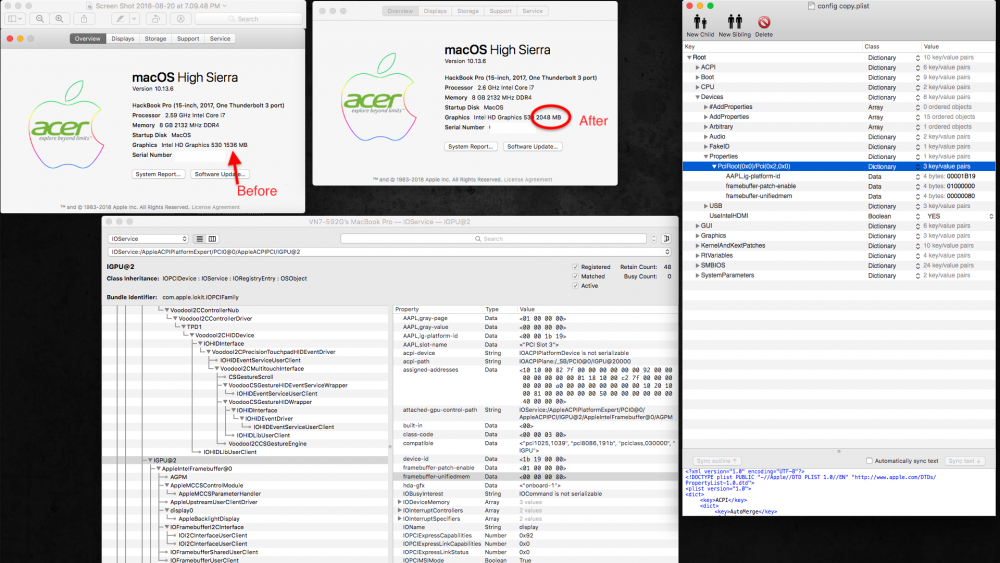Click Acer Apple logo in After window
This screenshot has height=563, width=1000.
378,97
